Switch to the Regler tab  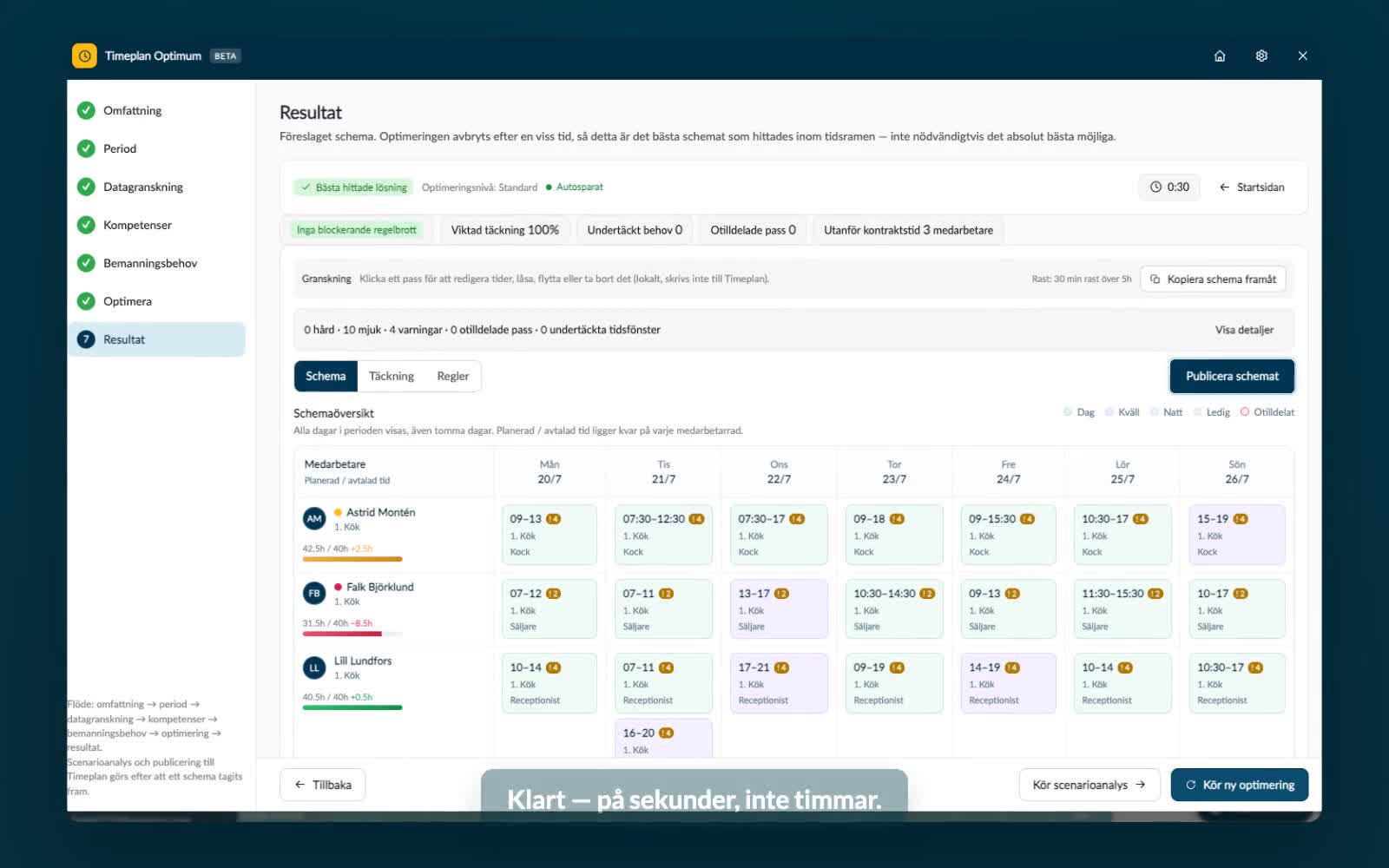point(453,376)
